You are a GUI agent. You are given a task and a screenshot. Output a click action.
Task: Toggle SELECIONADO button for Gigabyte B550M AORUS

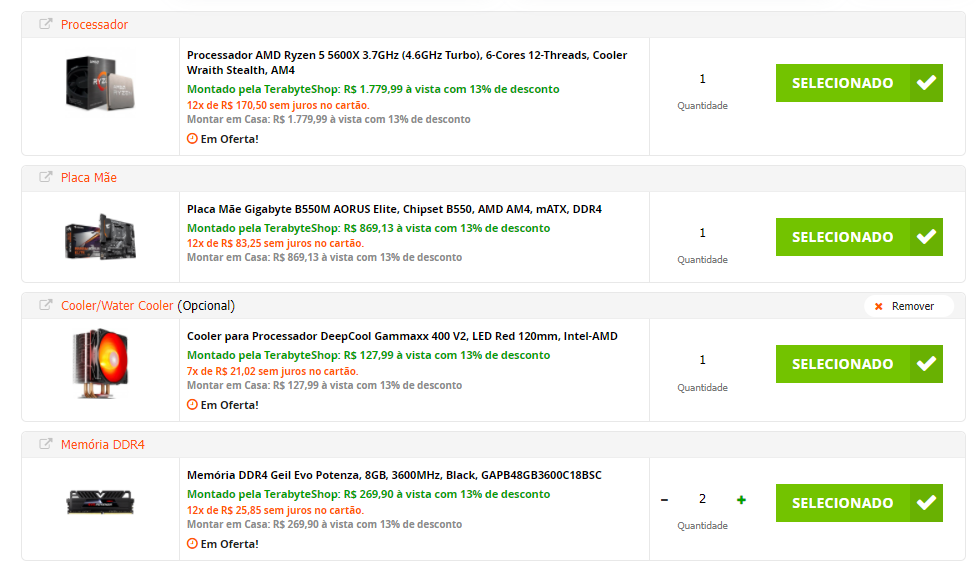(x=859, y=237)
